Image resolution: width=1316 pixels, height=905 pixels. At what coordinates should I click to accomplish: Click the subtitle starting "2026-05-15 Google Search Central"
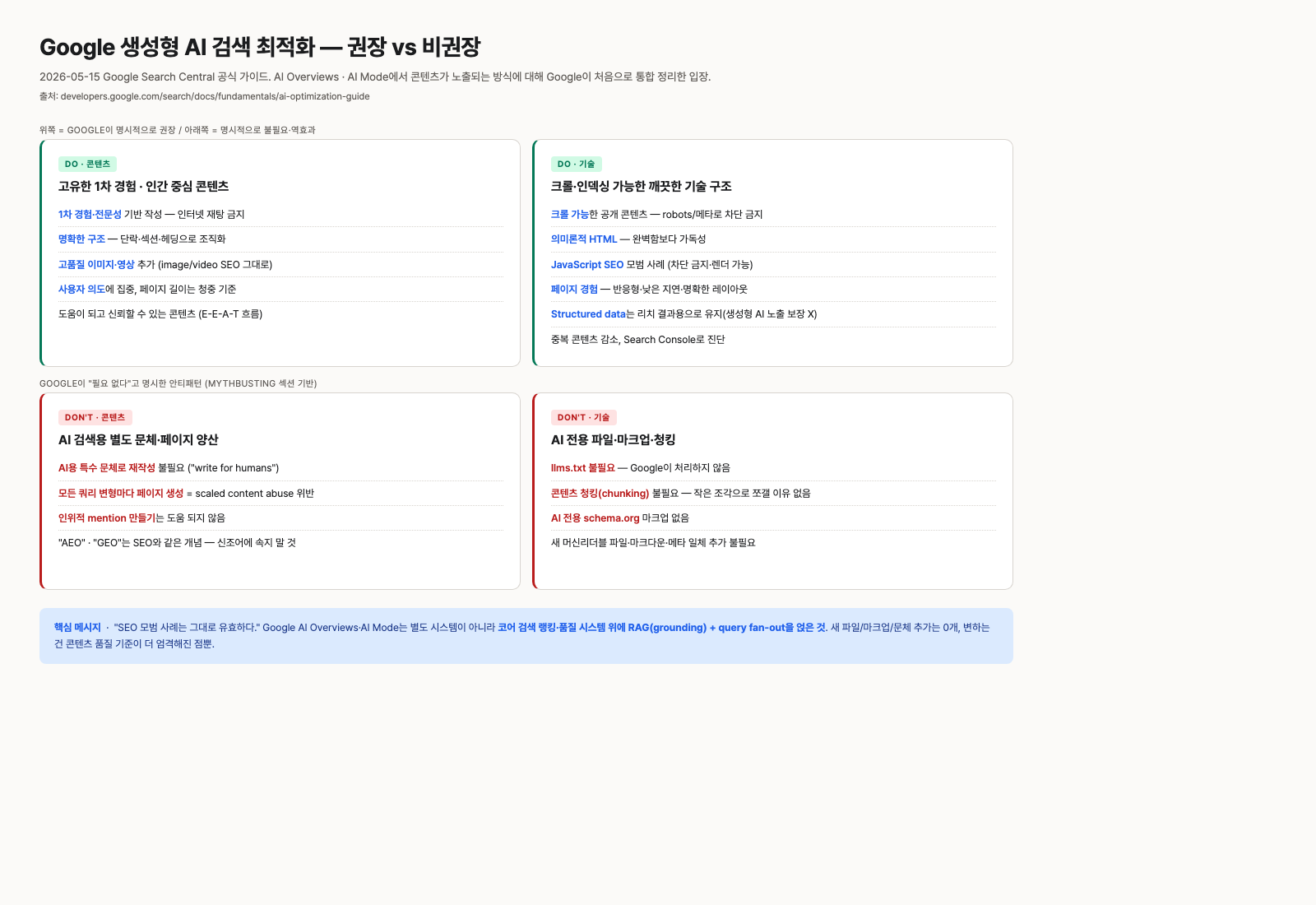click(375, 77)
